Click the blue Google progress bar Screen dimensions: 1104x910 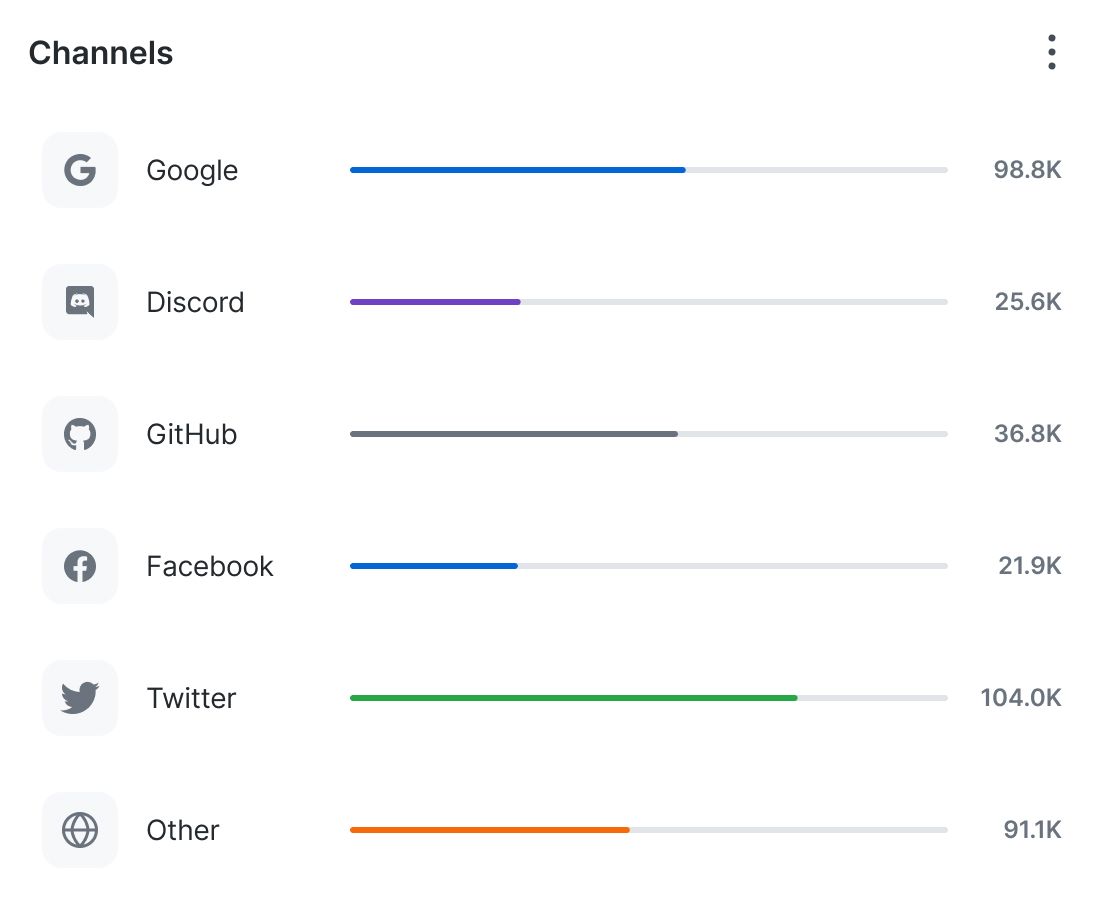(517, 170)
